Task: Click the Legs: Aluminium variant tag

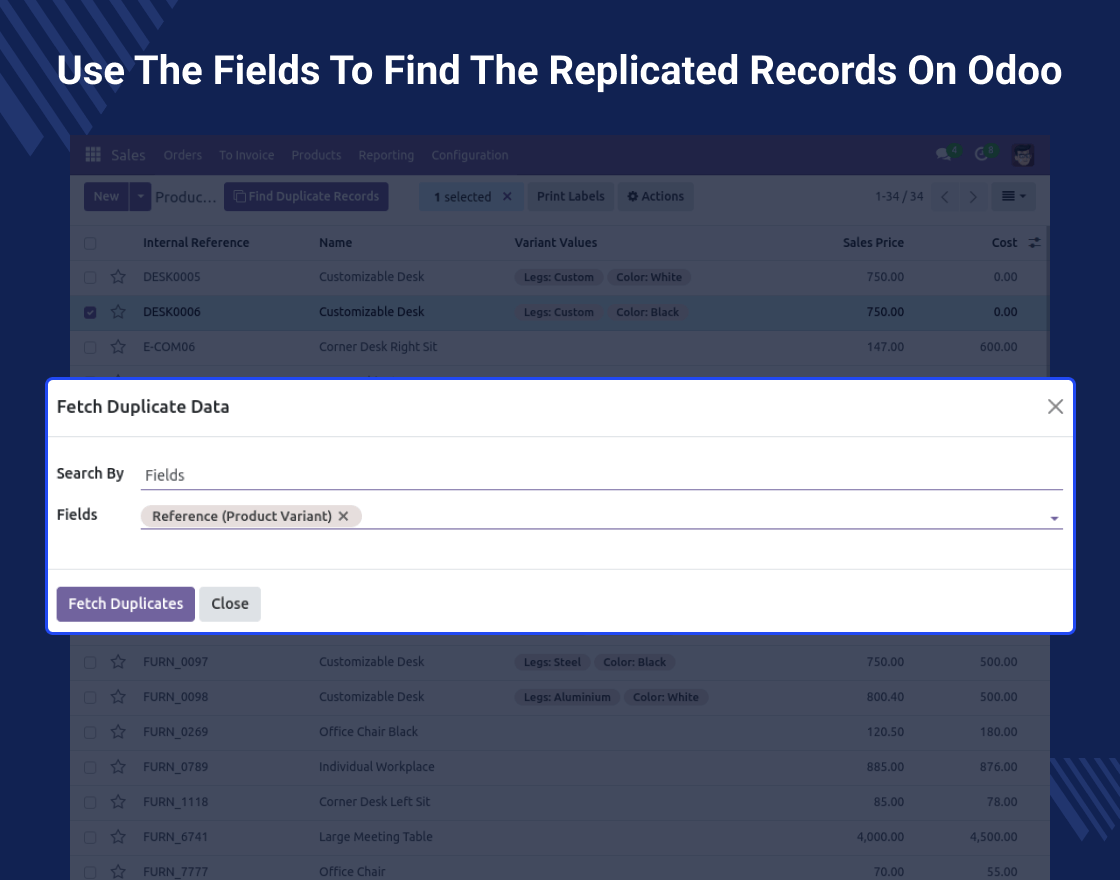Action: [567, 697]
